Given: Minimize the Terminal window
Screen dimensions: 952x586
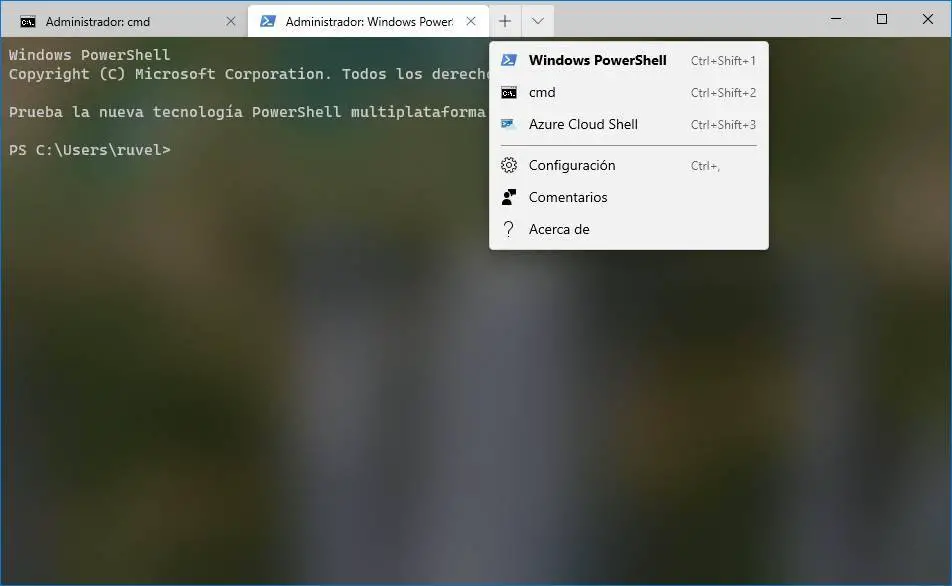Looking at the screenshot, I should [x=836, y=19].
